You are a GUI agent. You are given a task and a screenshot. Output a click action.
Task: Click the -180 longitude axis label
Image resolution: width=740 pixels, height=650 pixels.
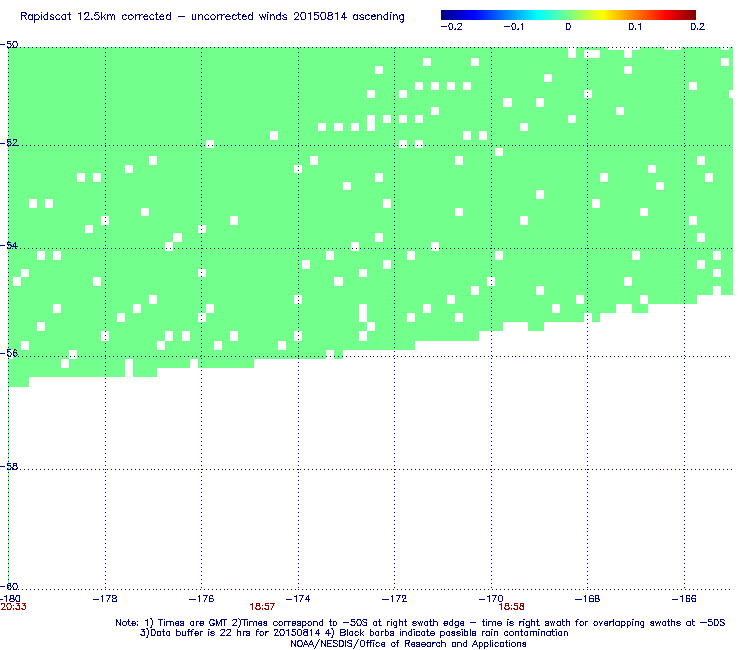click(x=10, y=599)
